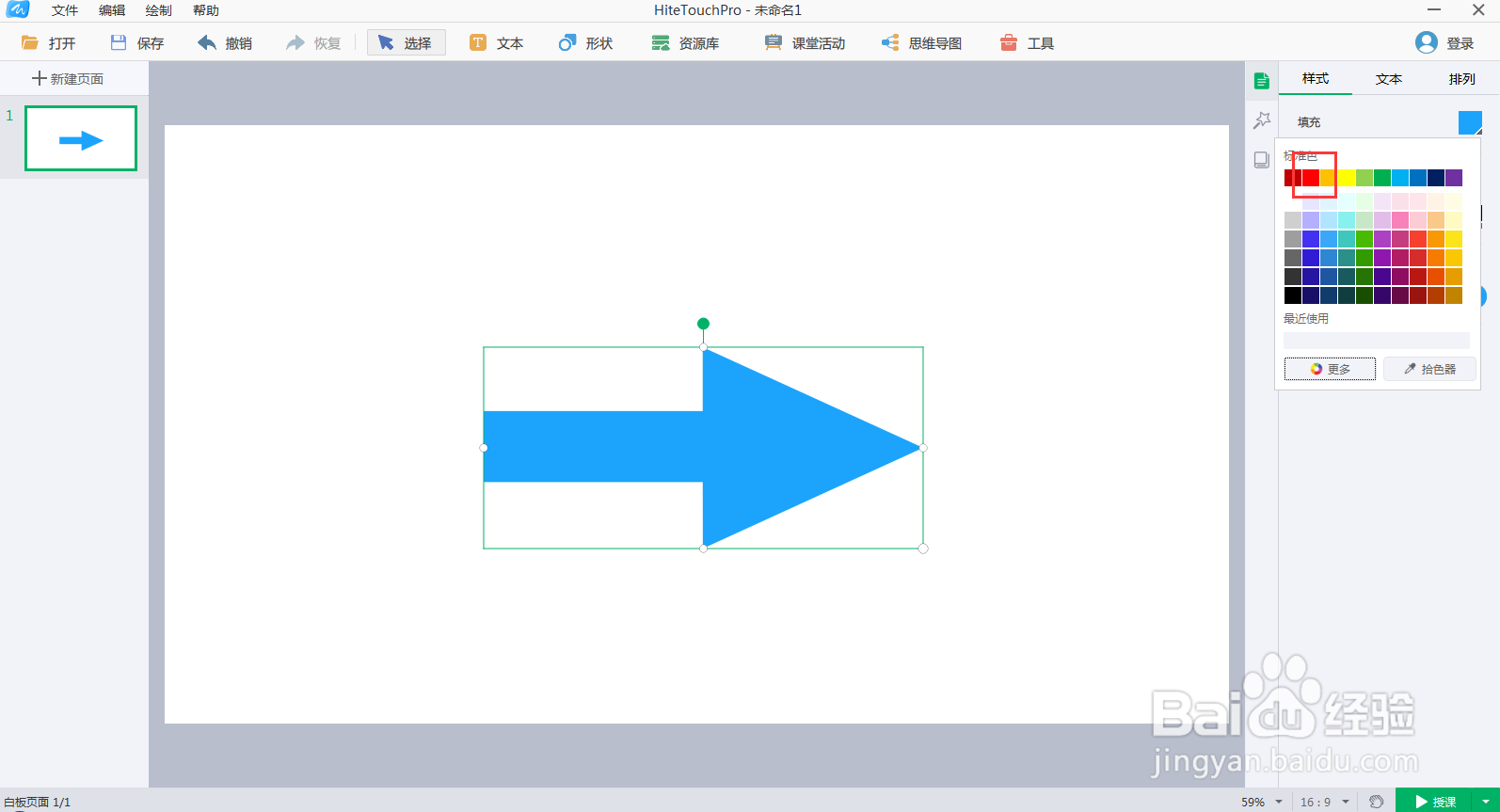Switch to the 文本 properties tab
Screen dimensions: 1500x812
click(x=1389, y=79)
